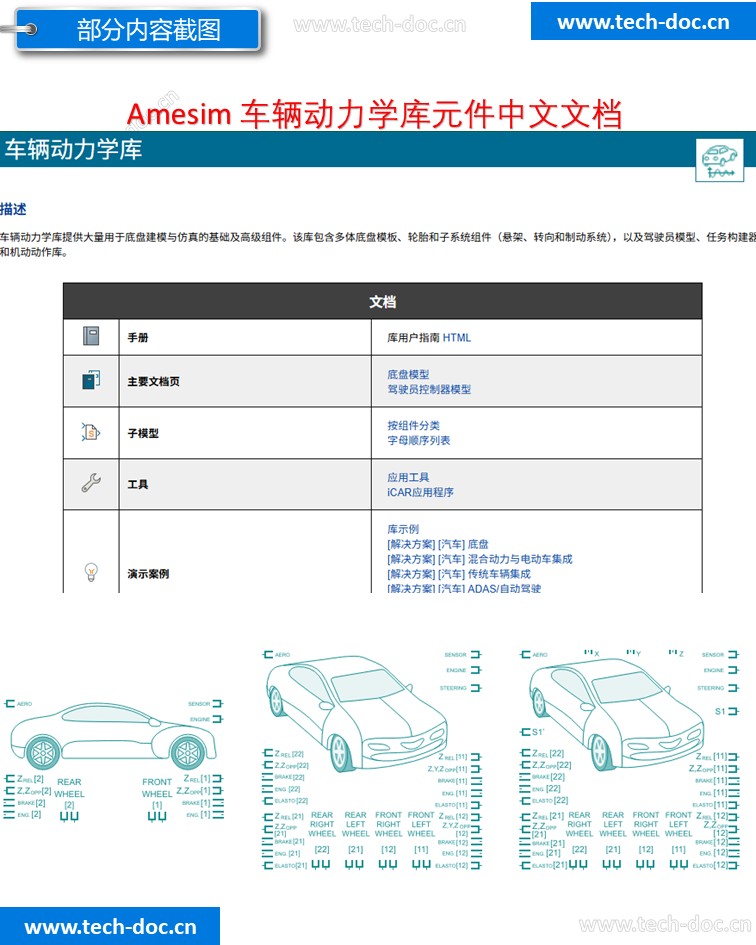
Task: Open the 库示例 link
Action: tap(403, 529)
